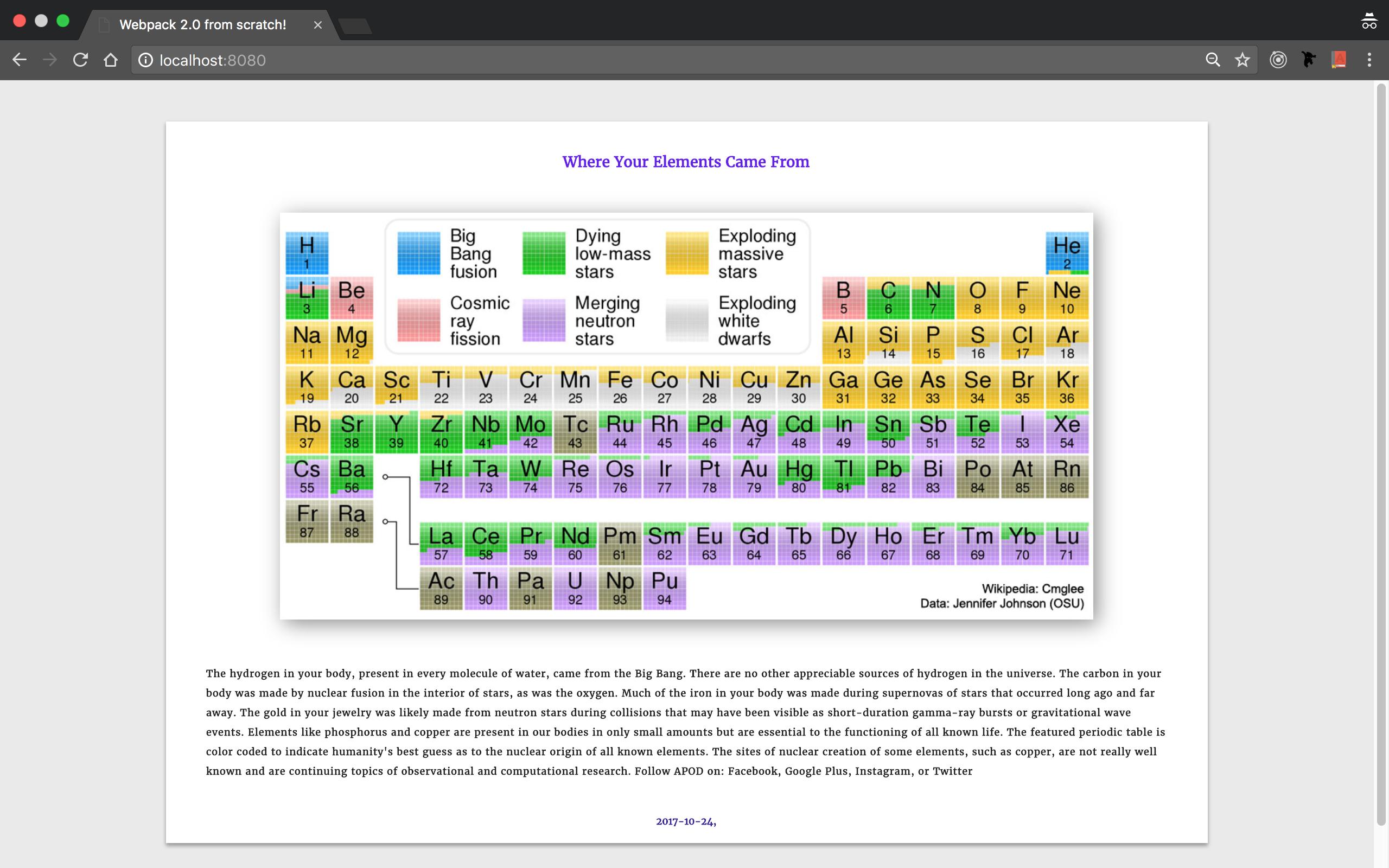Click the browser forward arrow
1389x868 pixels.
point(50,60)
